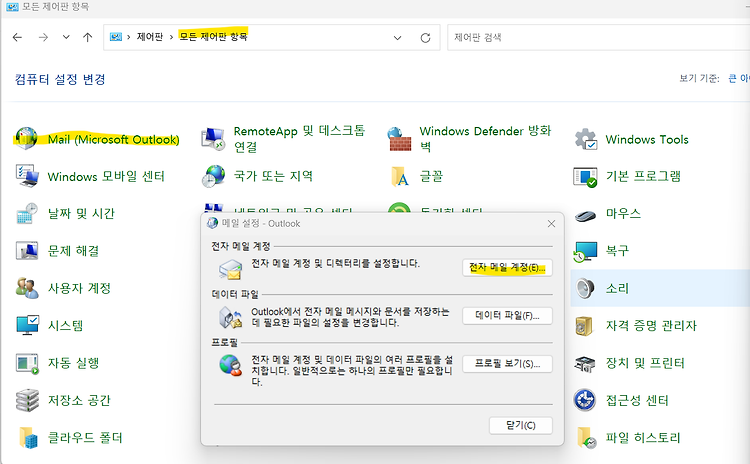Open the 문제 해결 icon

point(27,250)
